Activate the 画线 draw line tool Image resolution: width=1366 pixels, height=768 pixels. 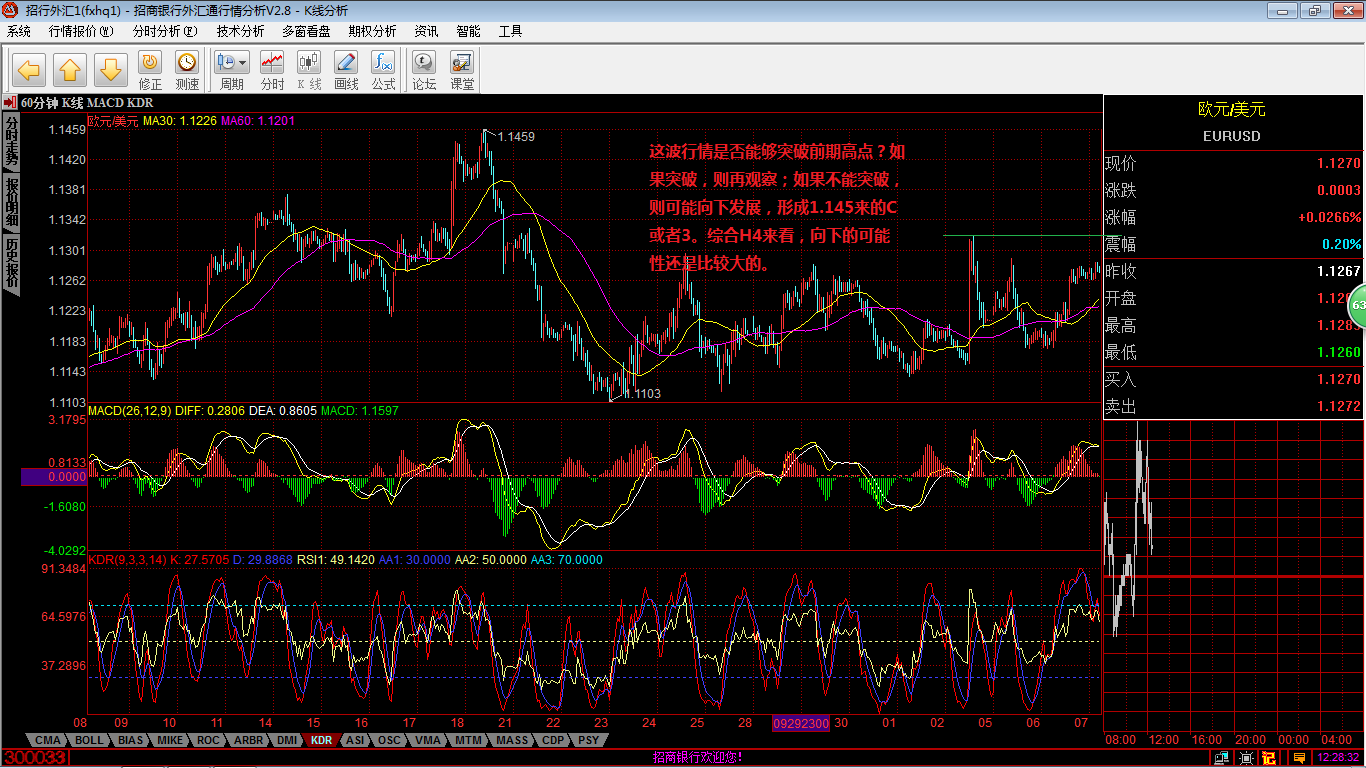[x=346, y=71]
